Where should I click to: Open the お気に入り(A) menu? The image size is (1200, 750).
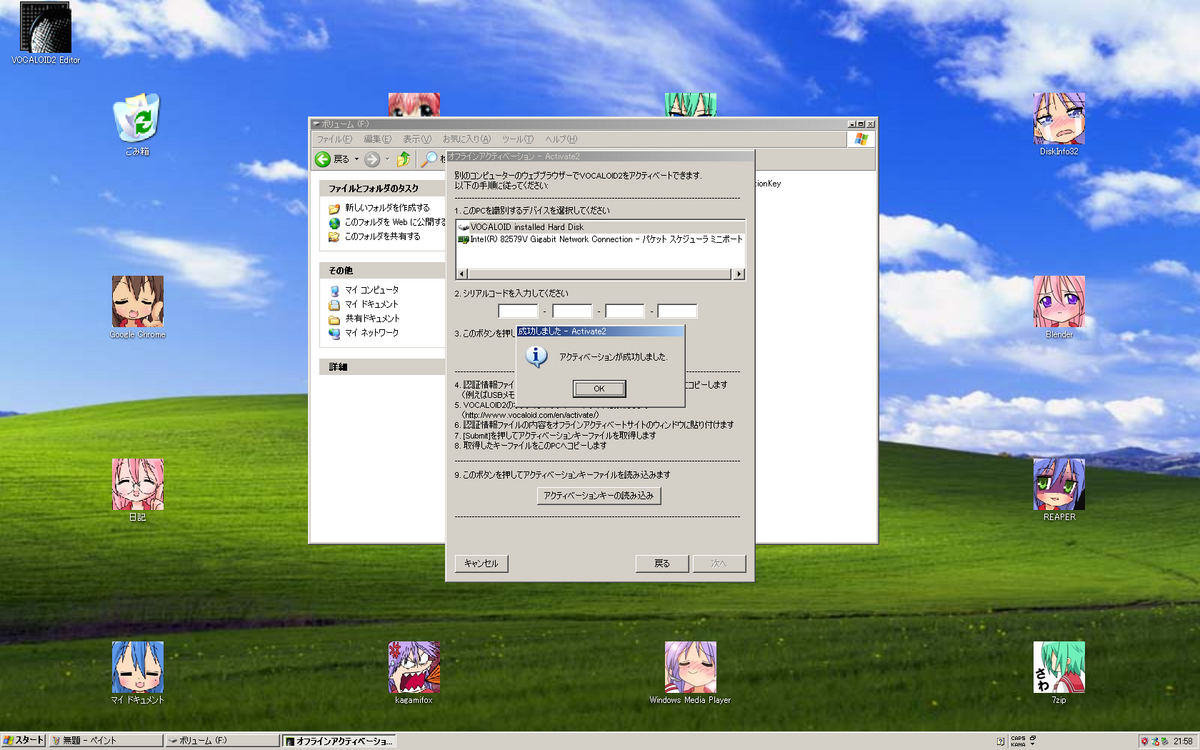coord(466,139)
